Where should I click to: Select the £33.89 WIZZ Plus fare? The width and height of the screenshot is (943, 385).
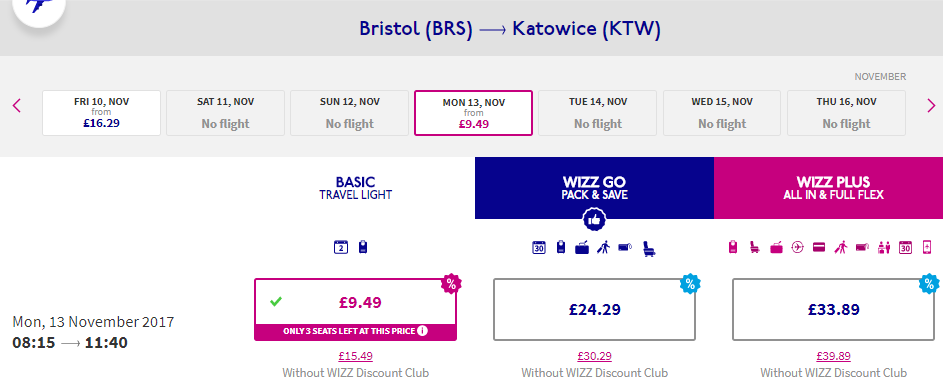(834, 309)
